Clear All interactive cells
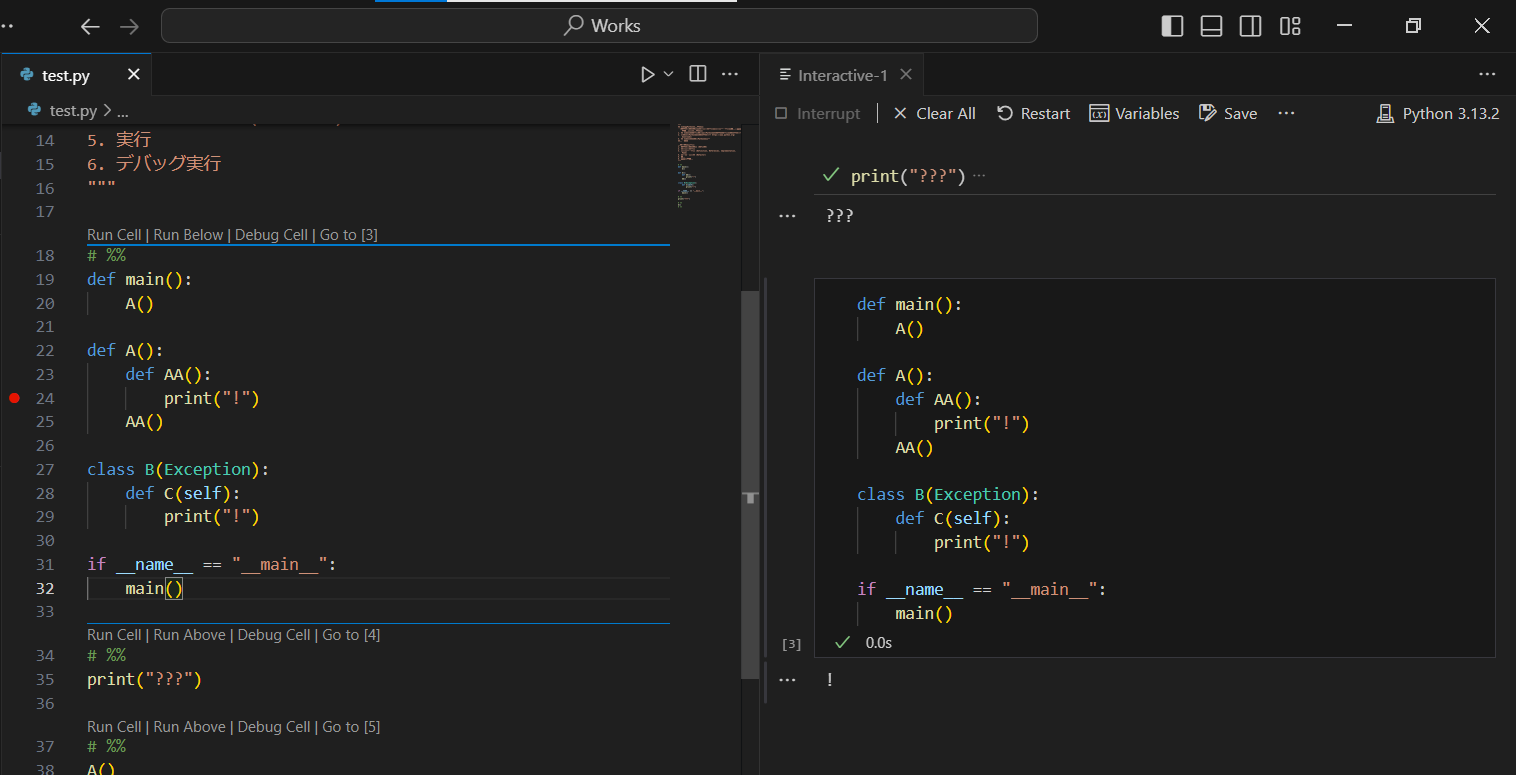Image resolution: width=1516 pixels, height=775 pixels. pos(934,114)
